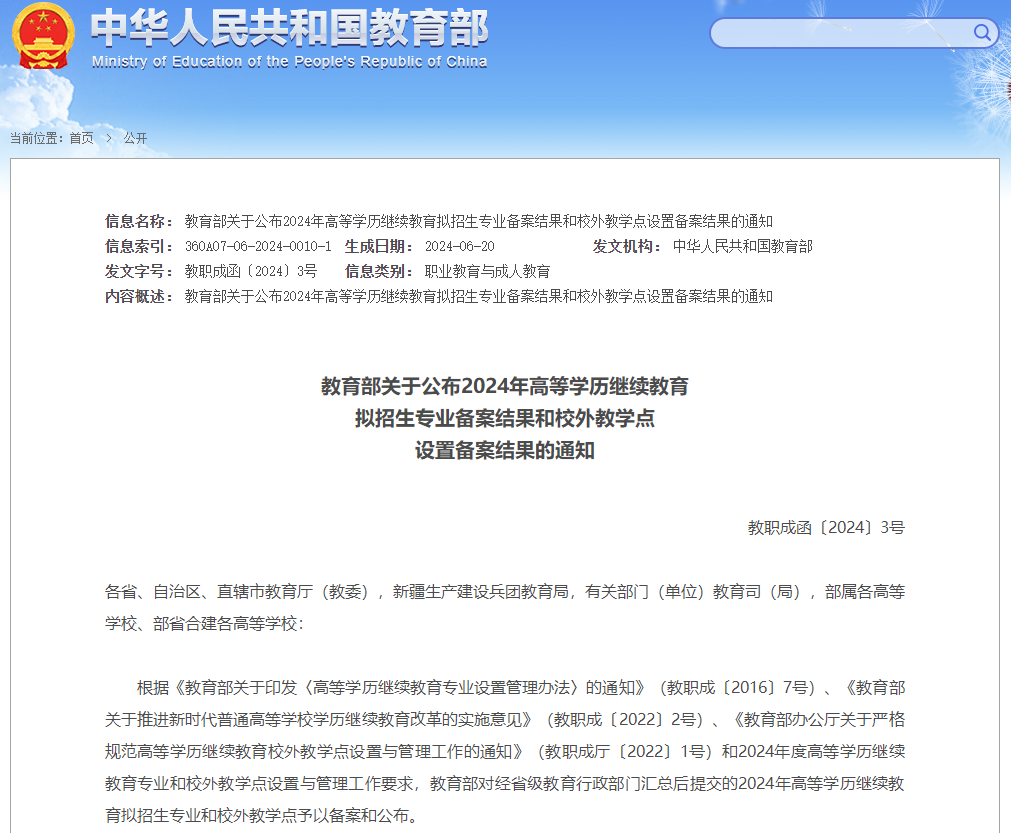Click the addressee line starting 各省、自治区
The width and height of the screenshot is (1011, 833).
(505, 592)
